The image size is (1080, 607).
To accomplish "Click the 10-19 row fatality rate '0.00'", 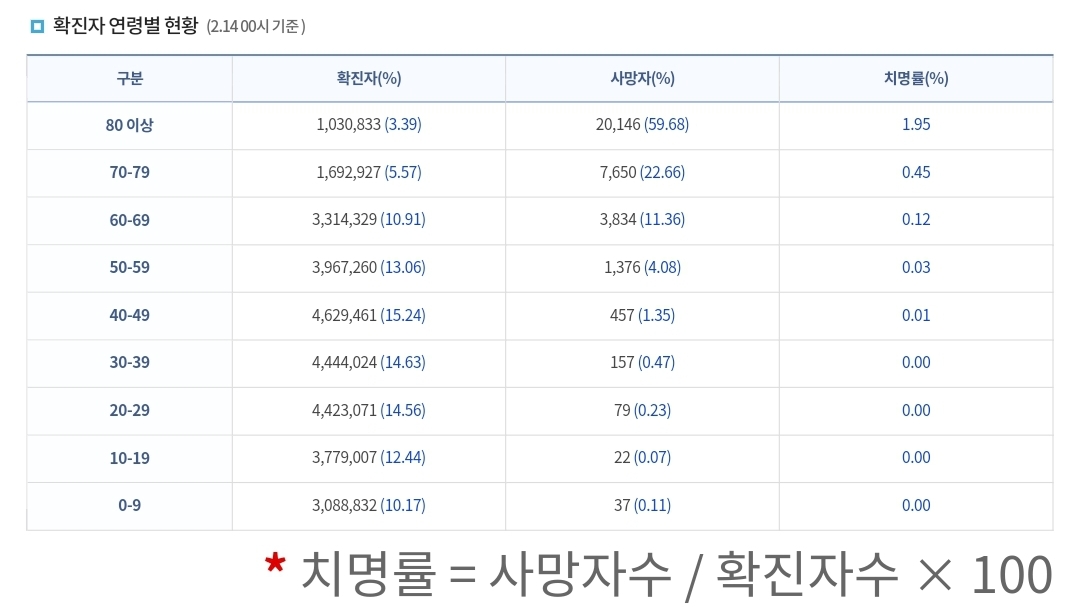I will click(916, 457).
